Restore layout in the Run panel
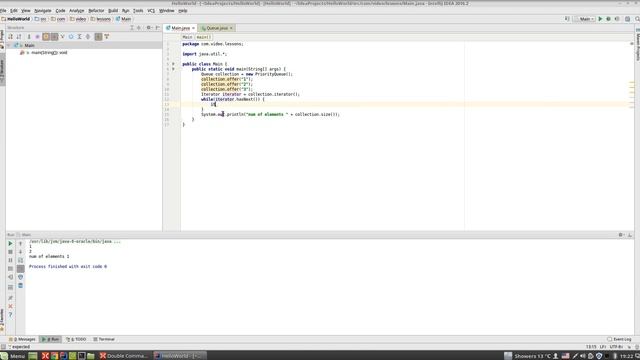 [10, 287]
